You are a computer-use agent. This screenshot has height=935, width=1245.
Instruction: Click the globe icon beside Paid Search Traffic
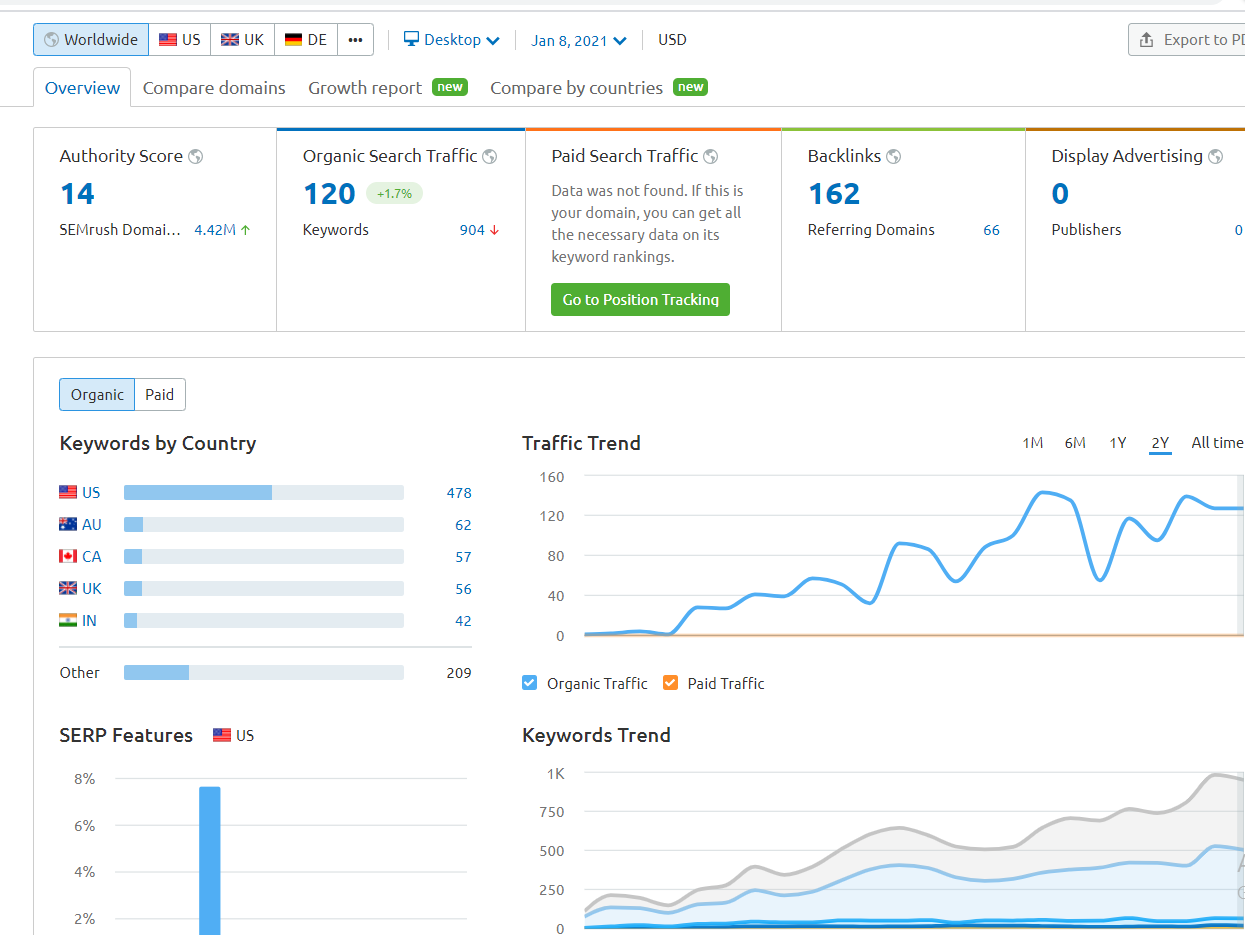pyautogui.click(x=711, y=156)
